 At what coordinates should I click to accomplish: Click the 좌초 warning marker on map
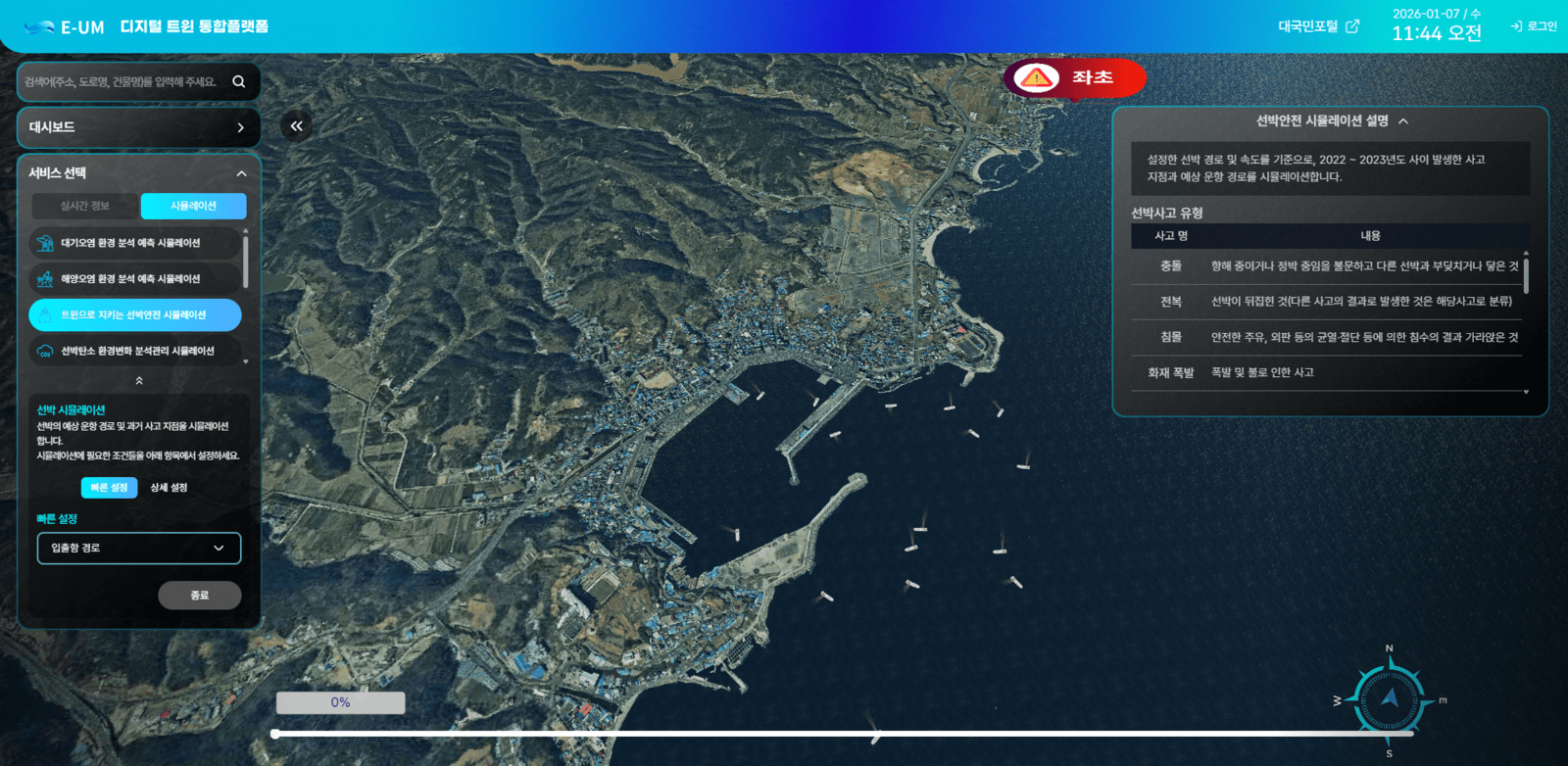click(1074, 78)
